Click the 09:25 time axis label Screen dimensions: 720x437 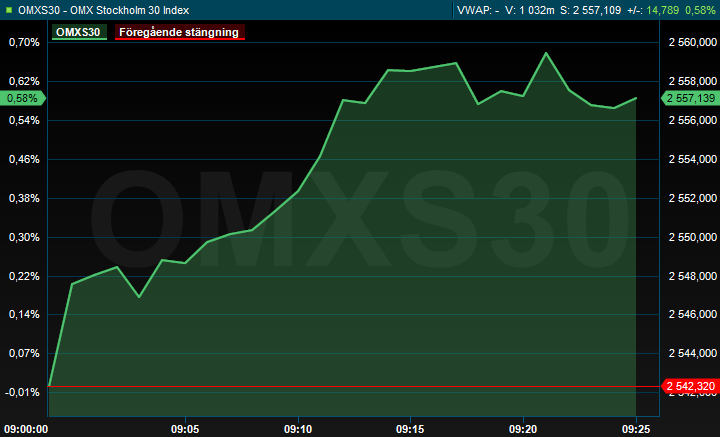(x=637, y=426)
